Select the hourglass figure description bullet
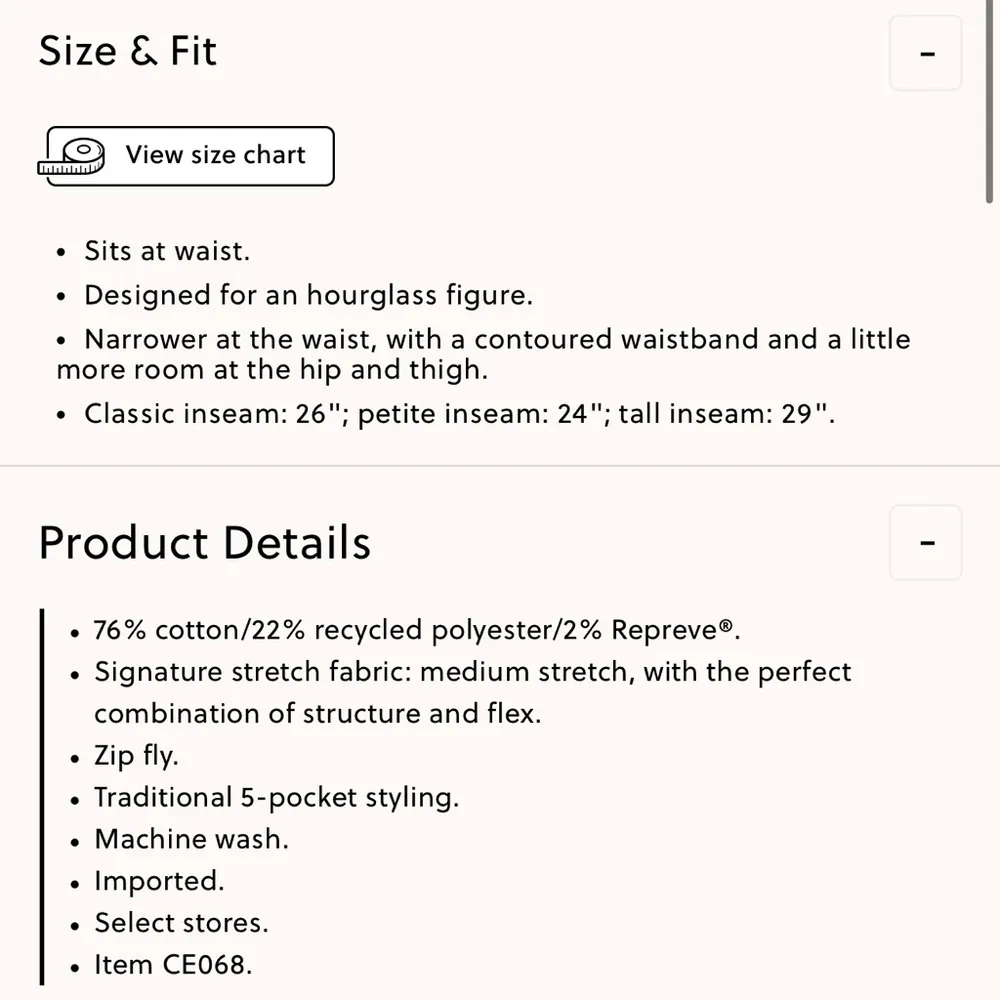 pyautogui.click(x=308, y=295)
